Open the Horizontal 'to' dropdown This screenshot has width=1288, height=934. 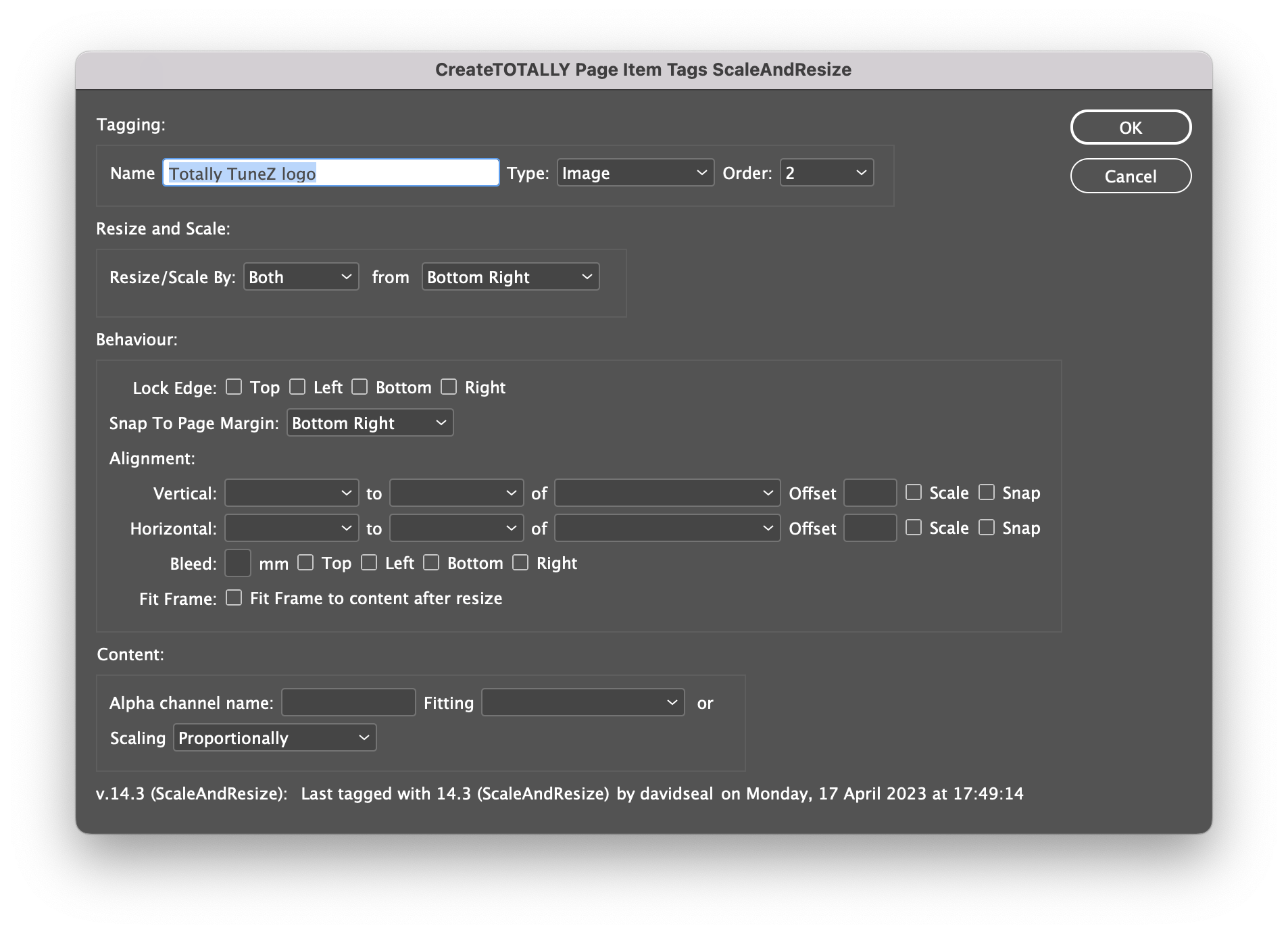point(456,529)
